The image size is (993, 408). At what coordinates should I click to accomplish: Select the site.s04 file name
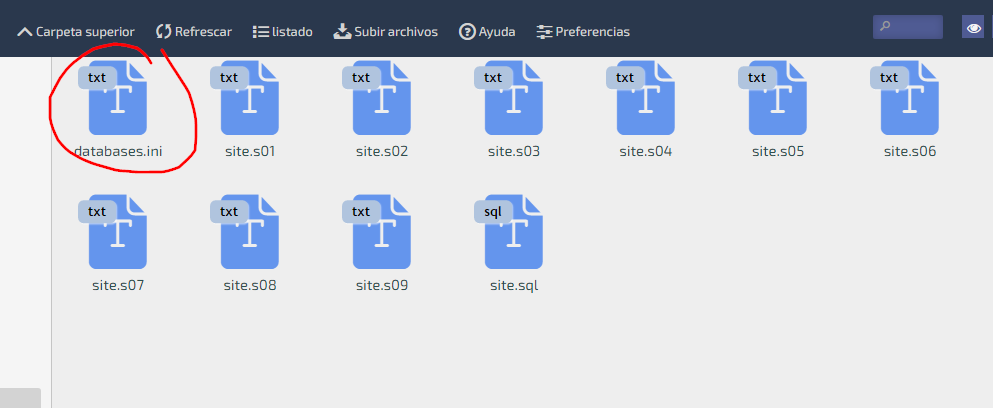click(646, 152)
